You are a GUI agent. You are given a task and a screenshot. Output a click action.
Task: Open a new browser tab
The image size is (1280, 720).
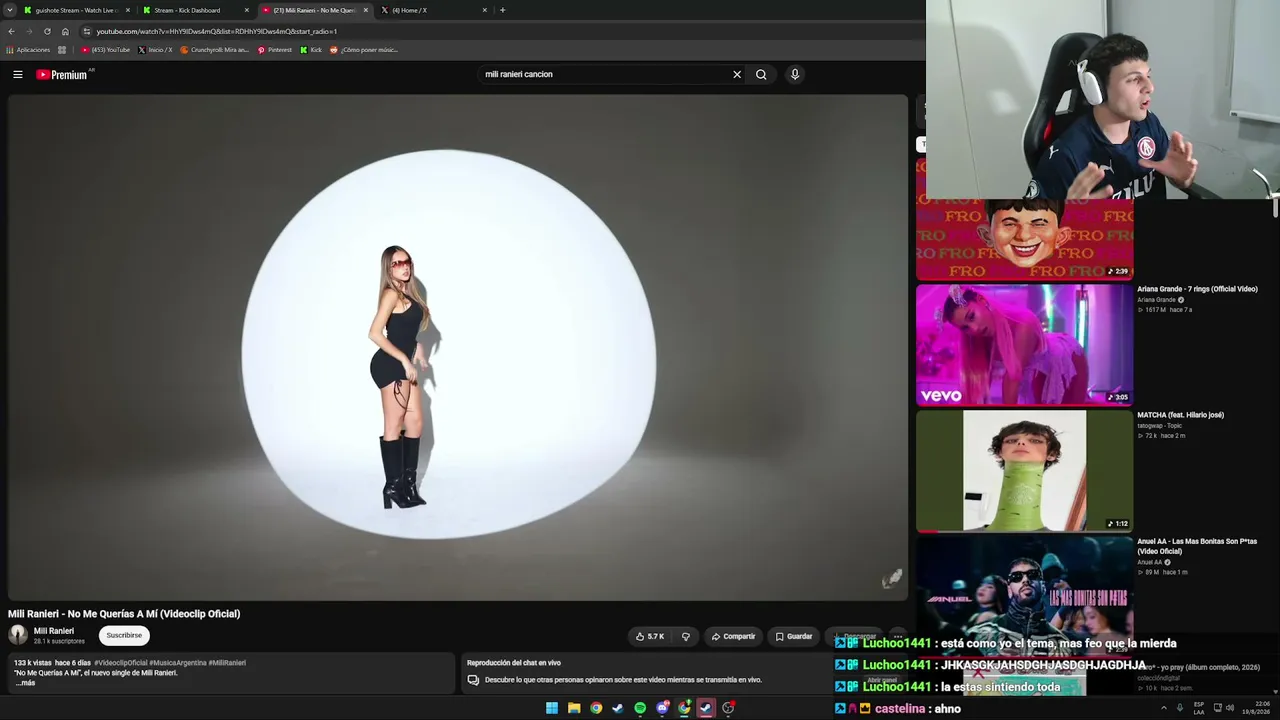(x=502, y=10)
